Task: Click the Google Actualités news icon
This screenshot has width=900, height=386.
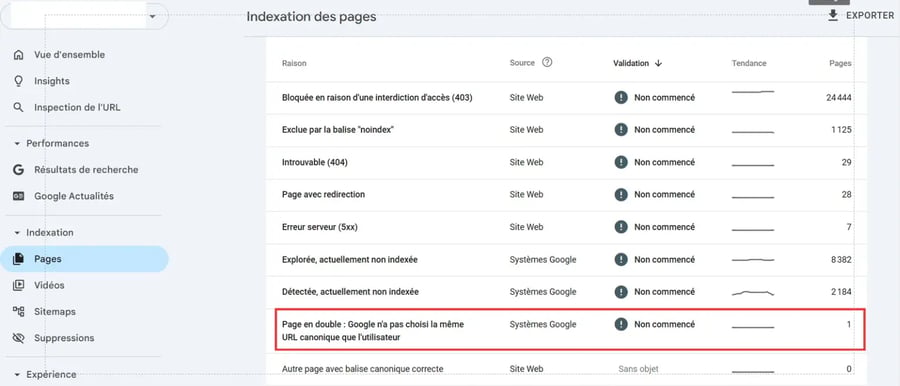Action: (18, 196)
